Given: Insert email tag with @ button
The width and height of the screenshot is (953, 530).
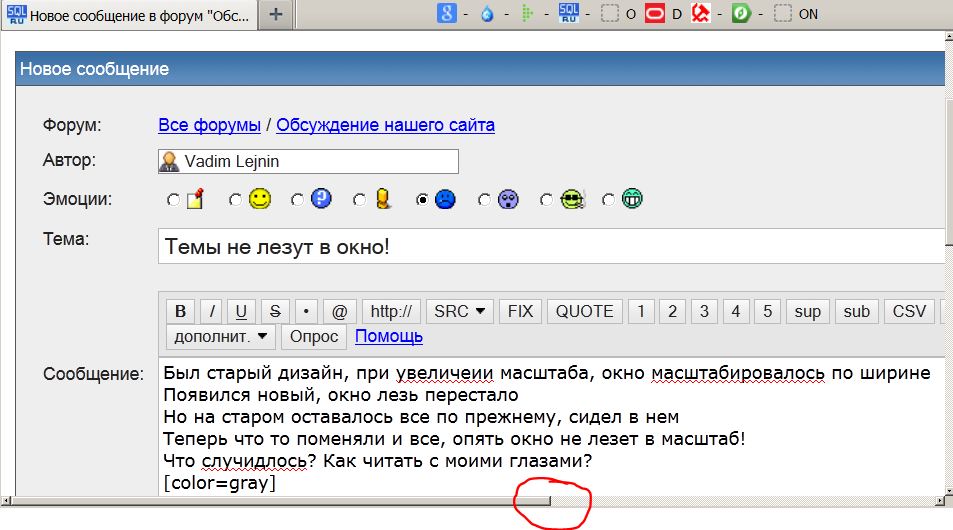Looking at the screenshot, I should pos(339,311).
